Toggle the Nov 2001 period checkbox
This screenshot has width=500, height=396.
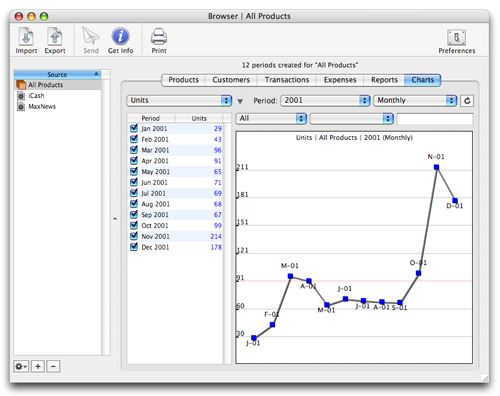click(134, 236)
